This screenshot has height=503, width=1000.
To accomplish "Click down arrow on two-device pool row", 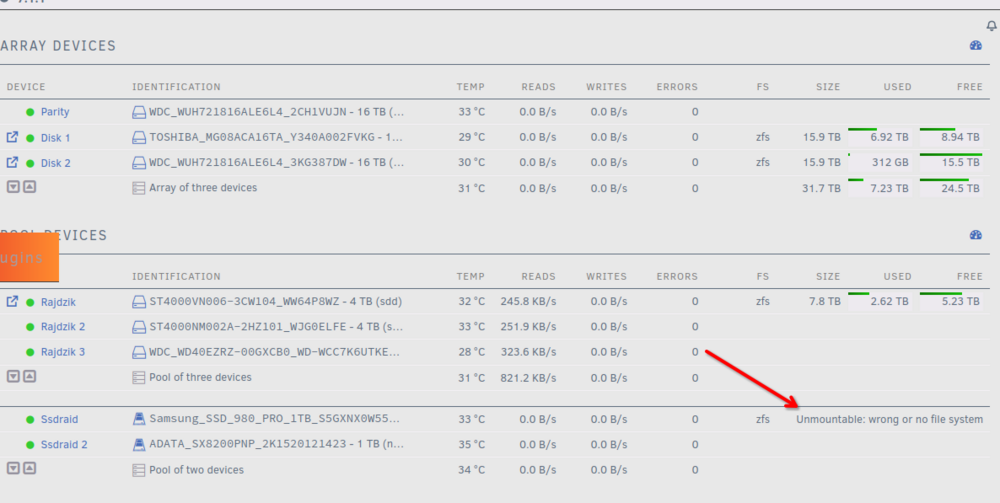I will click(x=13, y=469).
